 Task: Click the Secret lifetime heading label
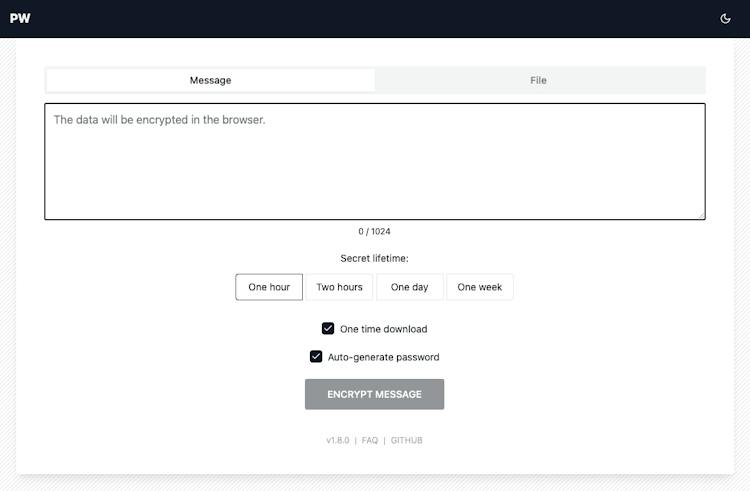point(375,258)
